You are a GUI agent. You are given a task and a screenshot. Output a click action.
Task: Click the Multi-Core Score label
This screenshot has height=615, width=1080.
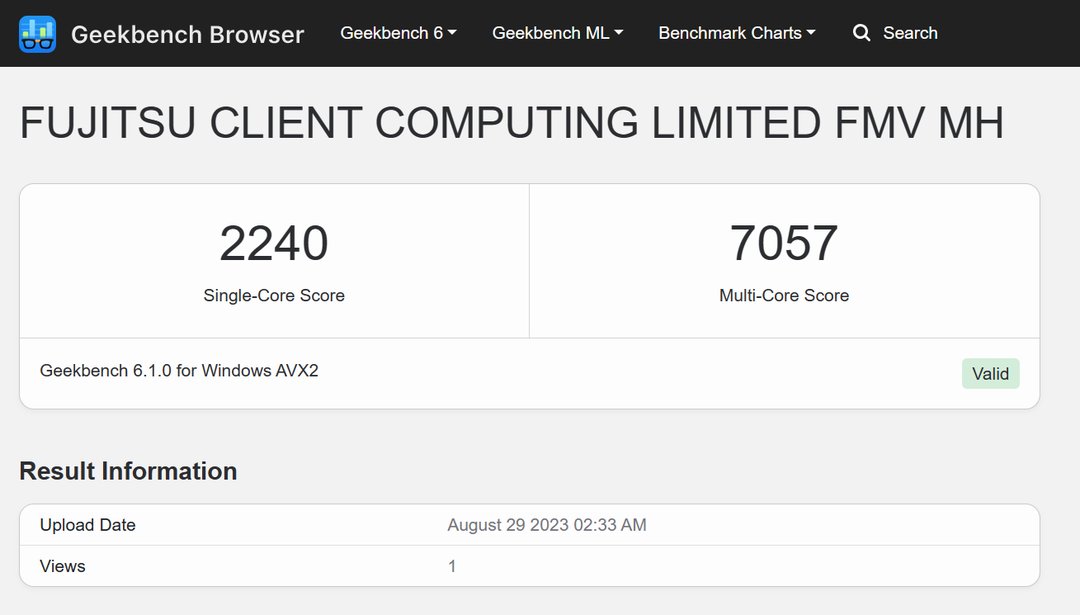pos(784,296)
